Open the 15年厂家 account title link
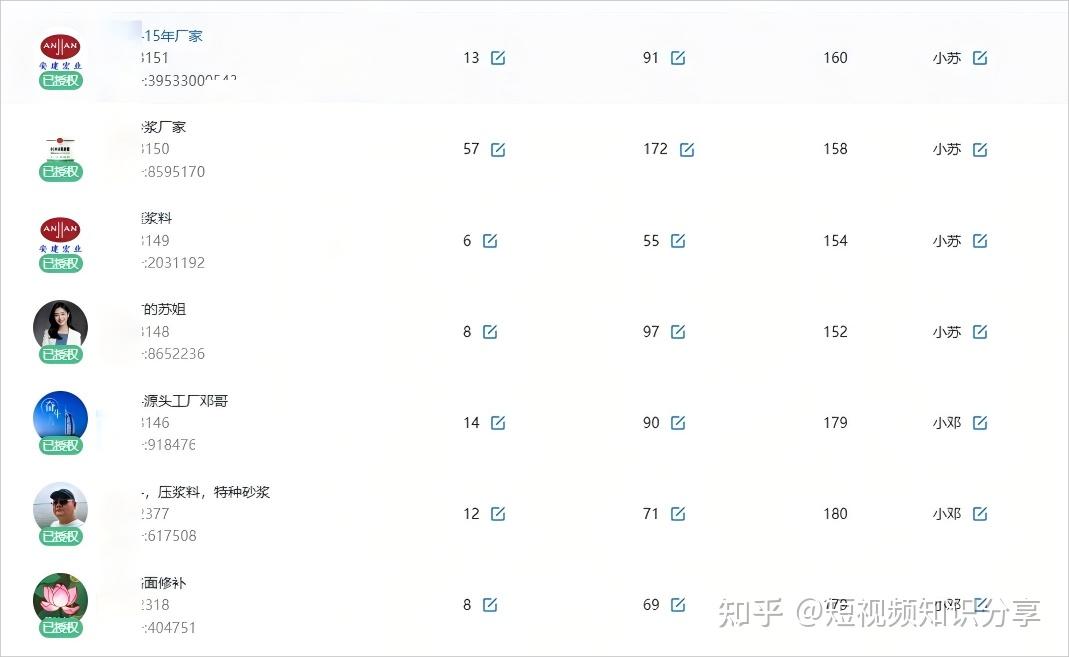The image size is (1069, 657). tap(174, 36)
